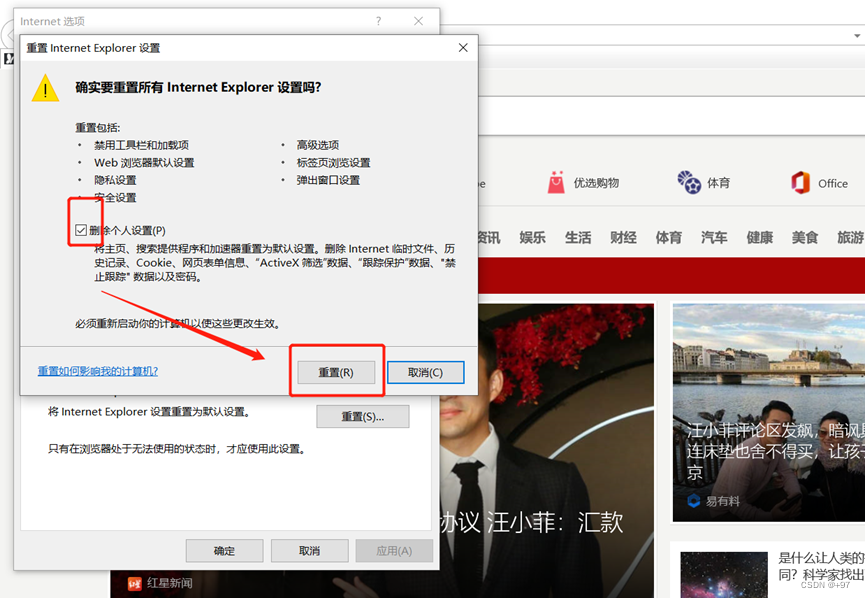Viewport: 865px width, 598px height.
Task: Open the nebula thumbnail of science article
Action: [724, 574]
